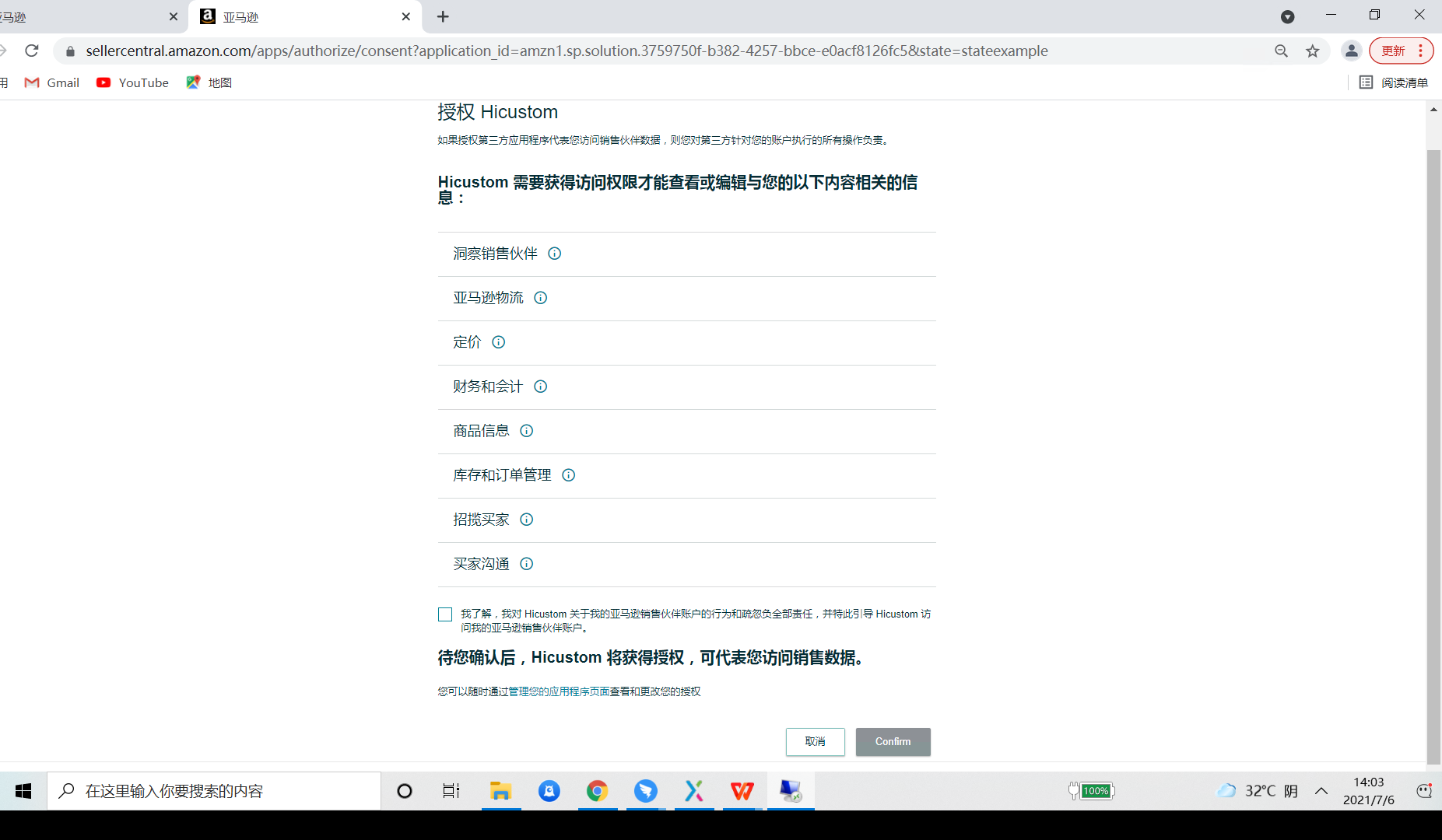This screenshot has width=1442, height=840.
Task: Open Gmail bookmark
Action: pos(52,82)
